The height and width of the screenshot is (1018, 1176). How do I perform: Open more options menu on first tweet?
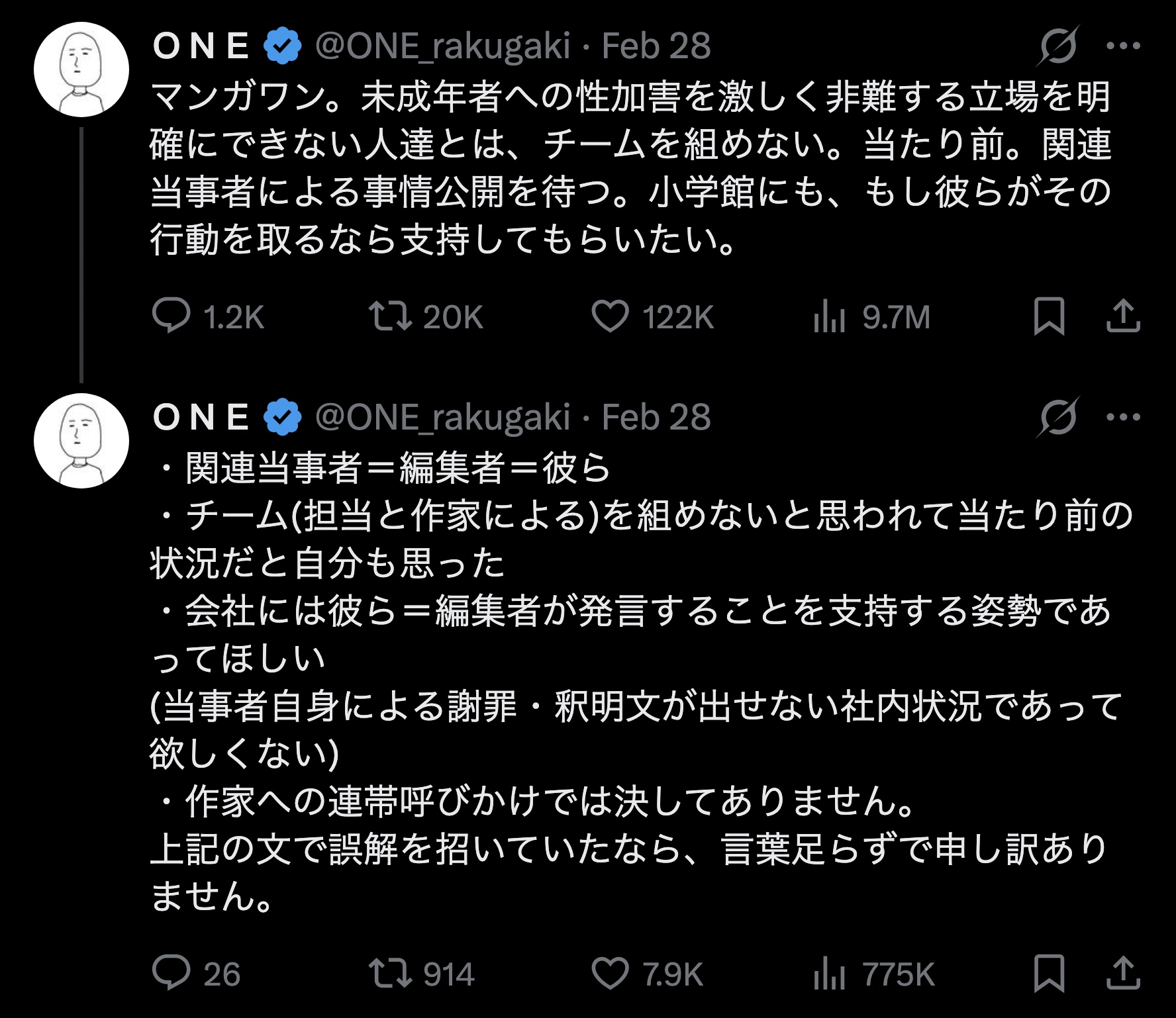pos(1123,46)
